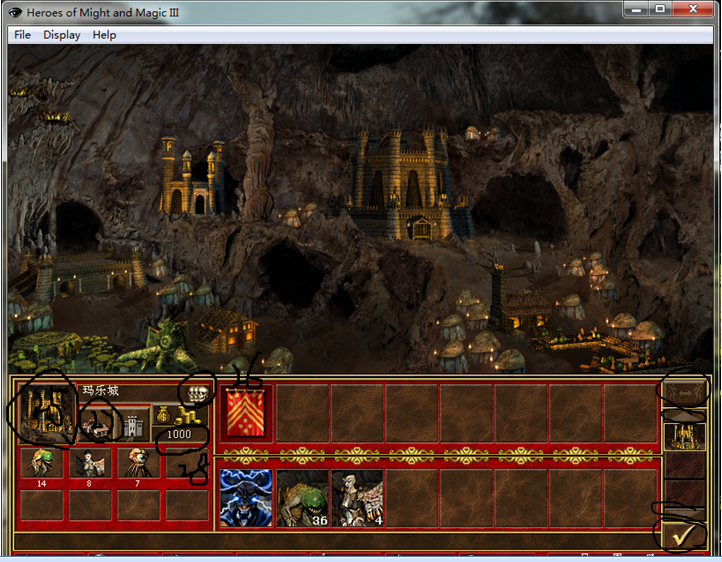Close the Heroes of Might and Magic III window

tap(693, 9)
